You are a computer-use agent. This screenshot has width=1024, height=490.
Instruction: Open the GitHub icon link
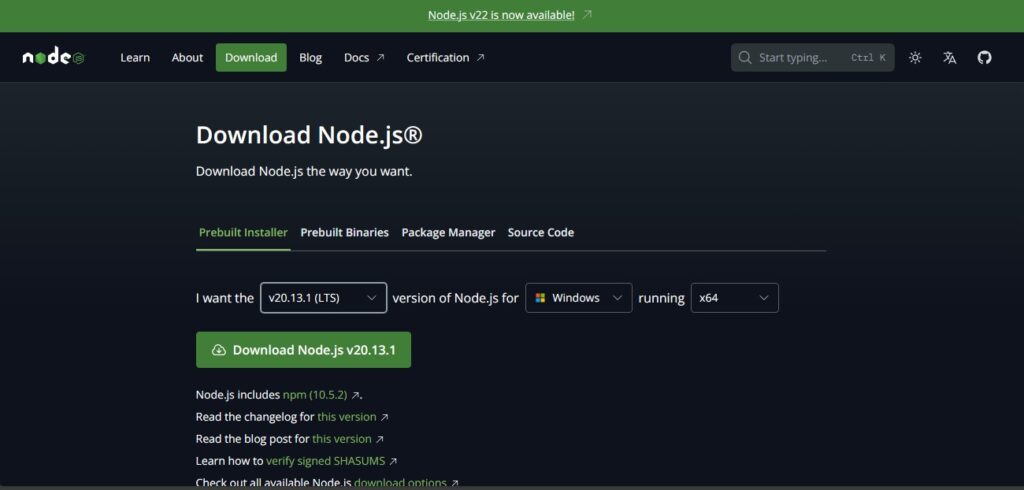[984, 57]
